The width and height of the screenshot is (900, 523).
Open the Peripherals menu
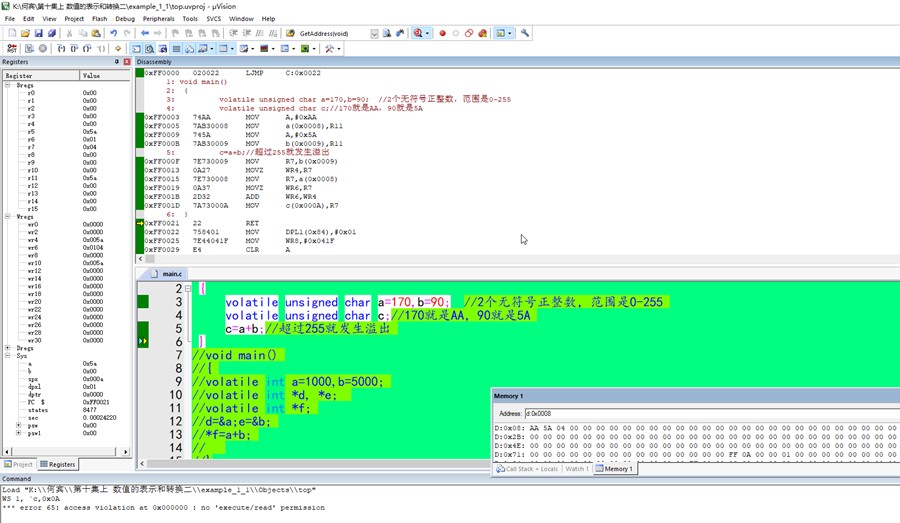[158, 18]
